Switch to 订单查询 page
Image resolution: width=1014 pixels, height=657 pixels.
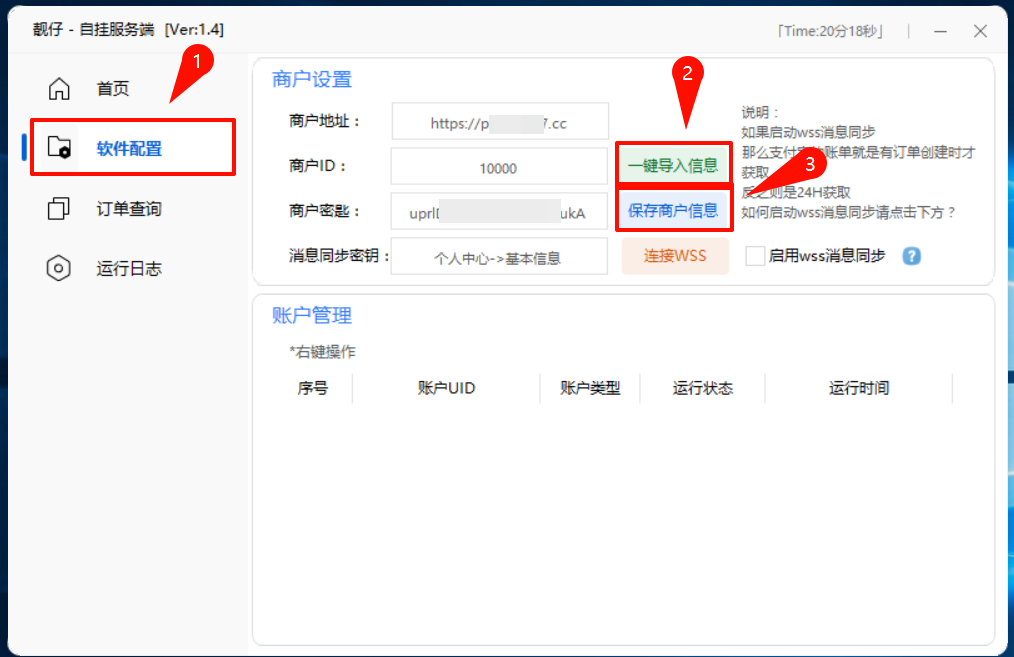128,209
